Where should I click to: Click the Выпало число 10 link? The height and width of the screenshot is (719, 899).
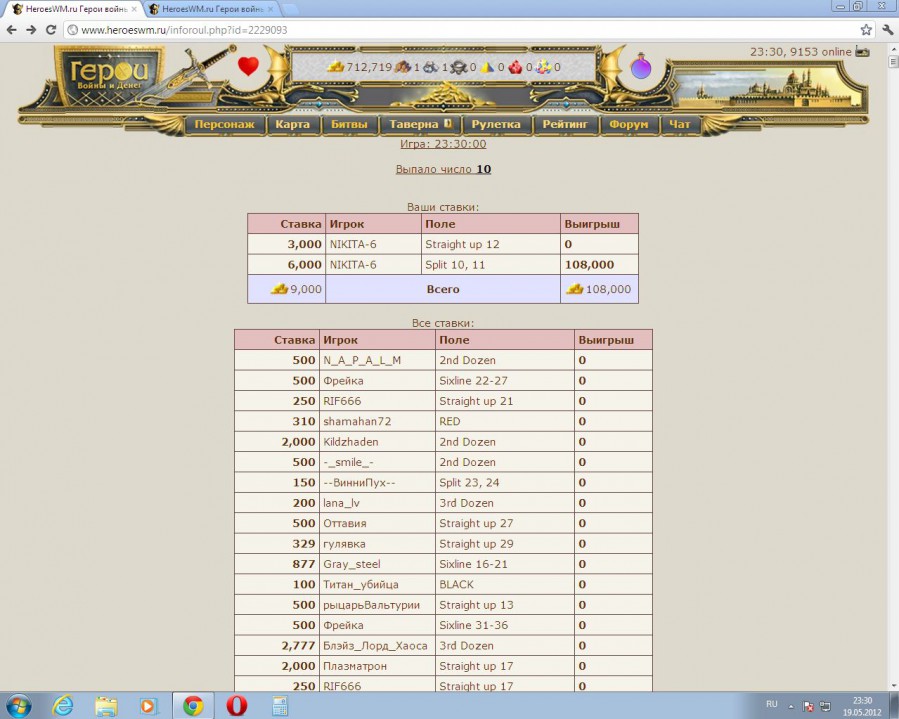tap(443, 169)
